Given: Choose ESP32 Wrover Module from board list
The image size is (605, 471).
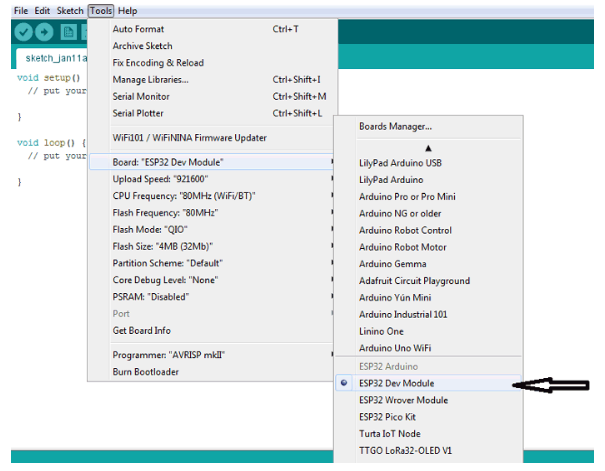Looking at the screenshot, I should 403,400.
